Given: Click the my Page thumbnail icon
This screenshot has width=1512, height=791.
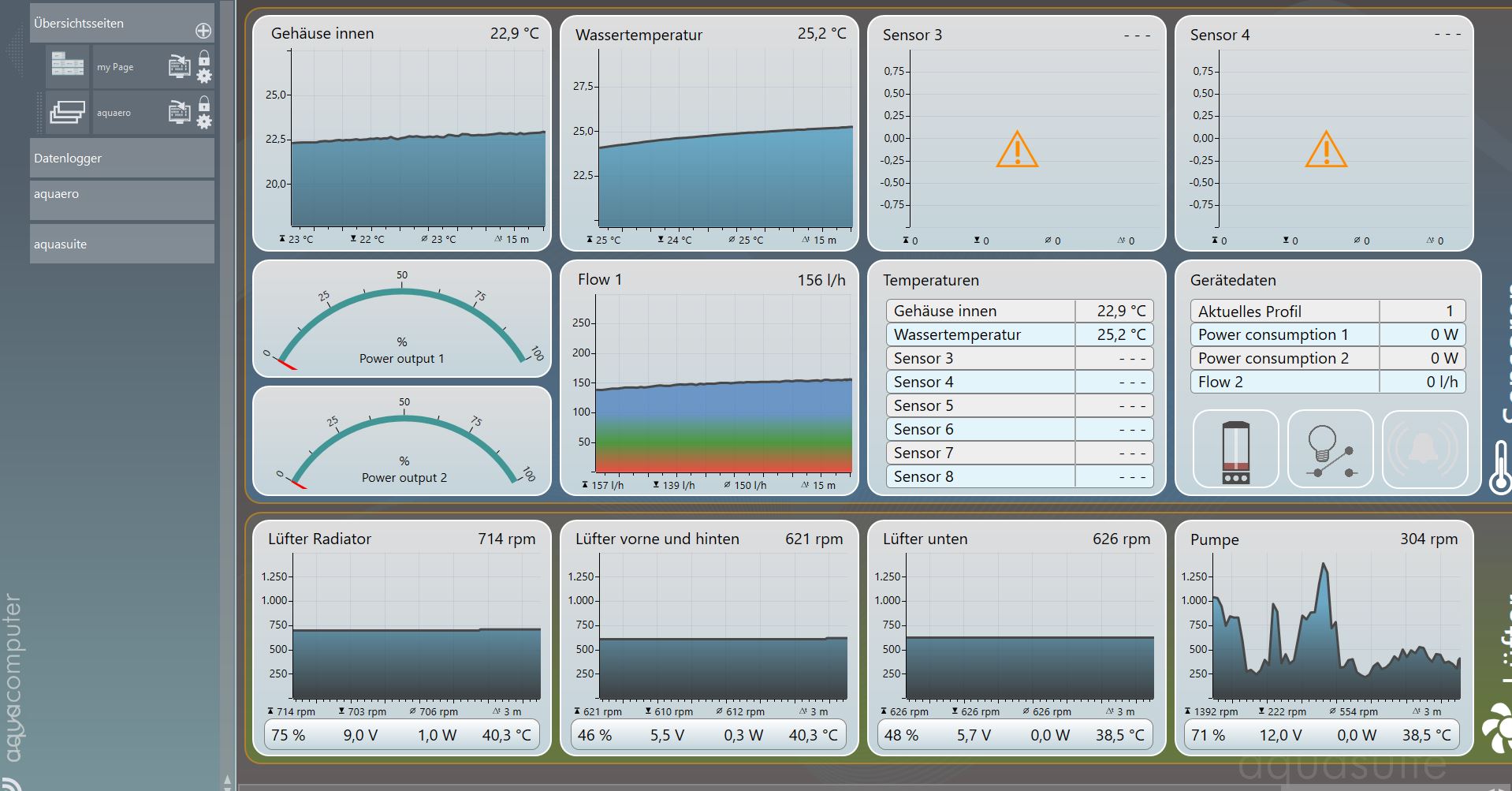Looking at the screenshot, I should coord(68,66).
